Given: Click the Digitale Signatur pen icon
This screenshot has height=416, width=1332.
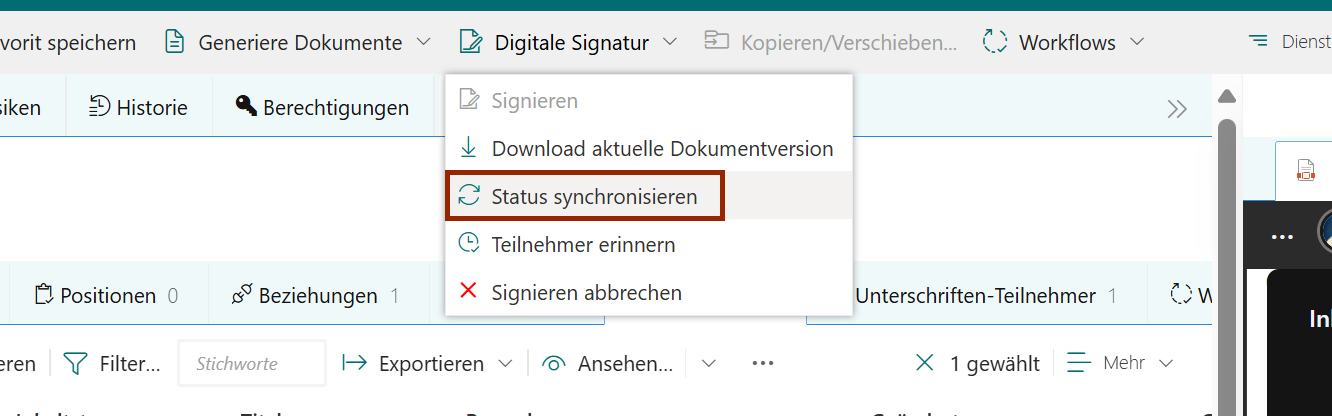Looking at the screenshot, I should [x=470, y=42].
